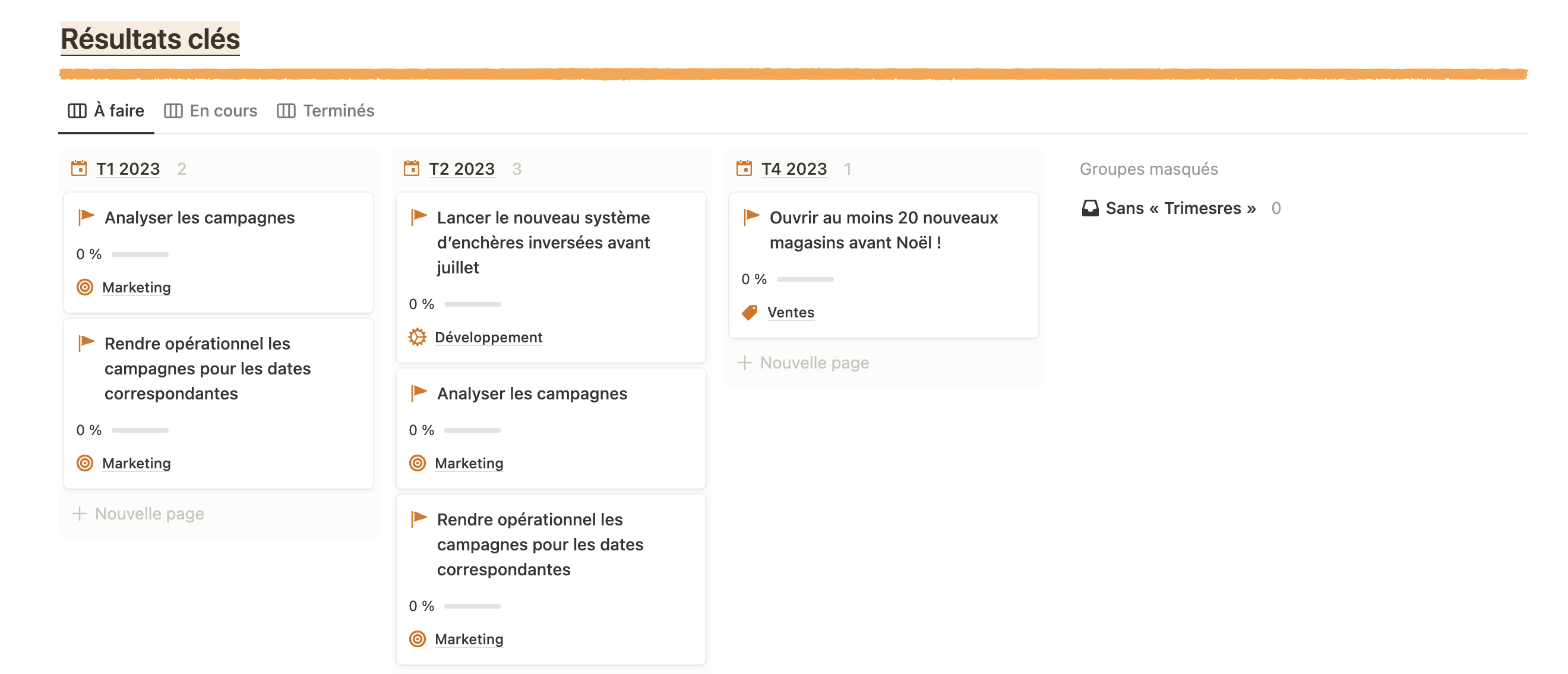The height and width of the screenshot is (674, 1568).
Task: Click target icon on T2 Analyser les campagnes card
Action: coord(417,463)
